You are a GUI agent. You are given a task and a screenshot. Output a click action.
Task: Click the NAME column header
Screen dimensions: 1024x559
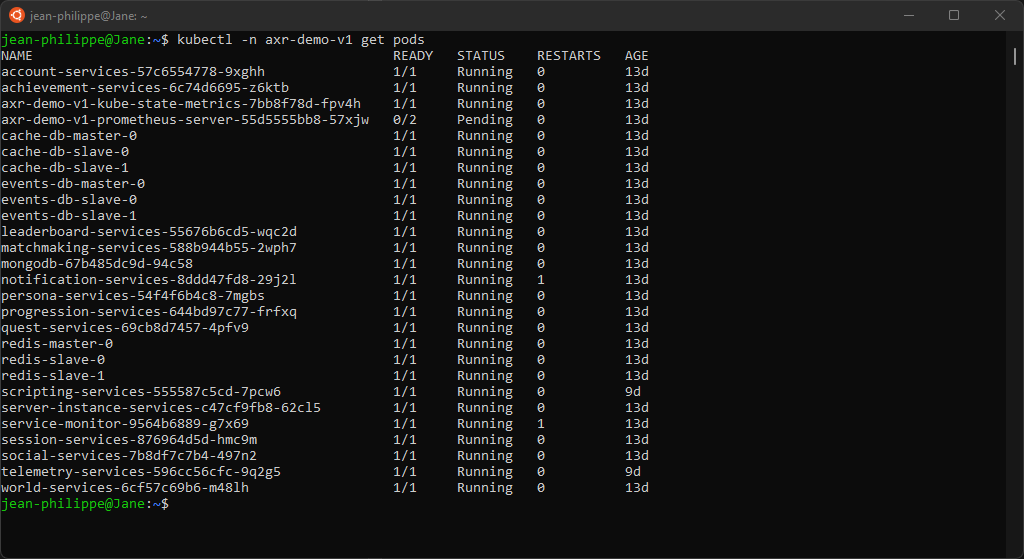[x=17, y=56]
